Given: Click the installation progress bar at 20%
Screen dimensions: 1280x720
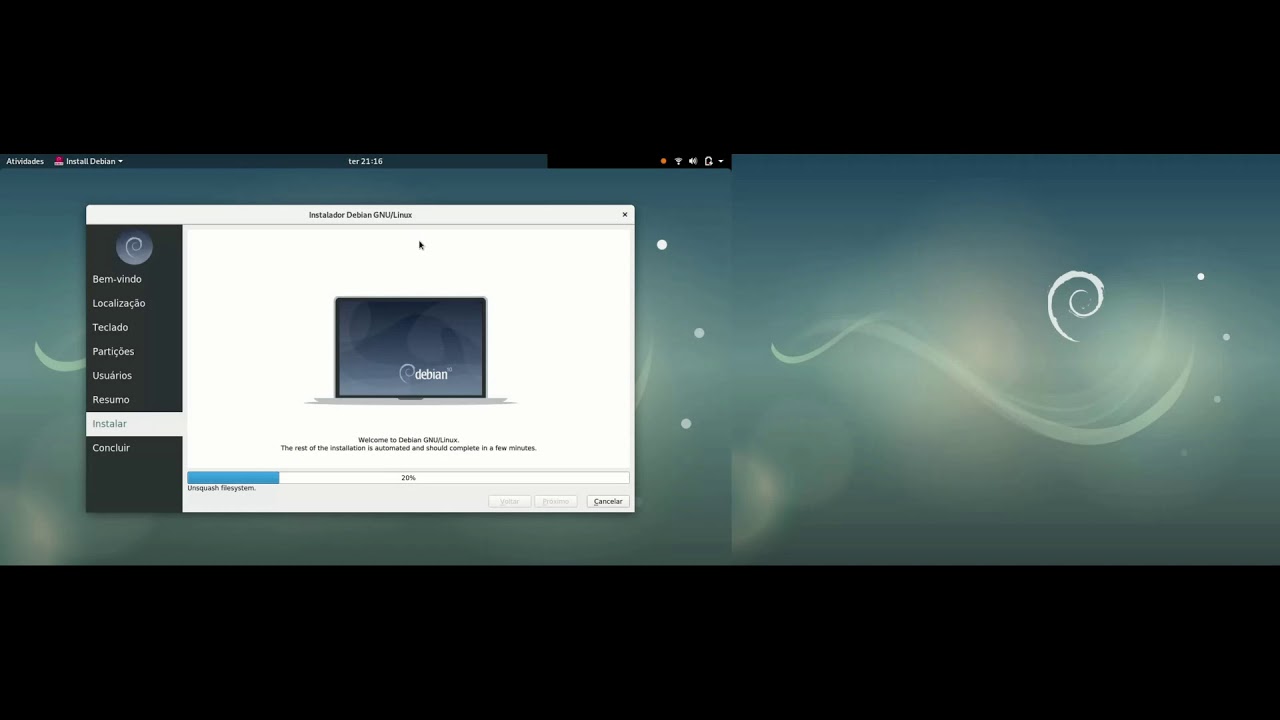Looking at the screenshot, I should coord(408,478).
